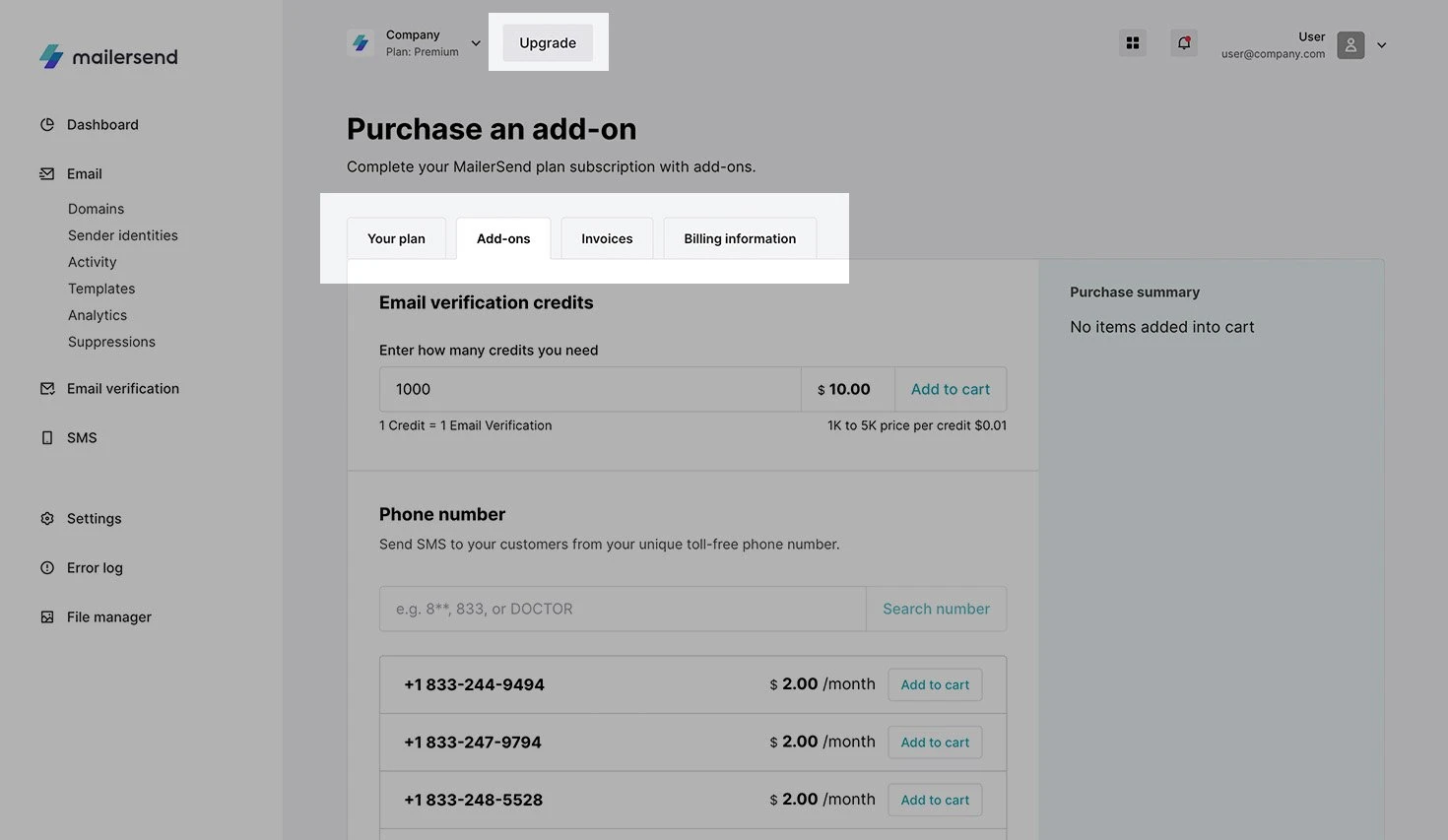1448x840 pixels.
Task: Add +1 833-247-9794 to cart
Action: pos(935,743)
